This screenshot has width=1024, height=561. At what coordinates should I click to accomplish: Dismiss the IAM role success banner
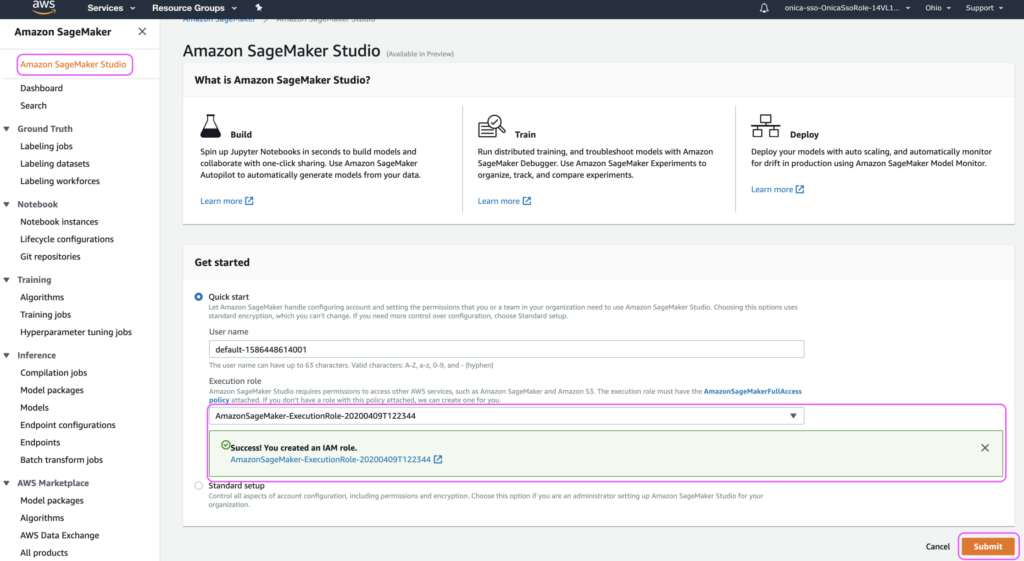[x=985, y=447]
